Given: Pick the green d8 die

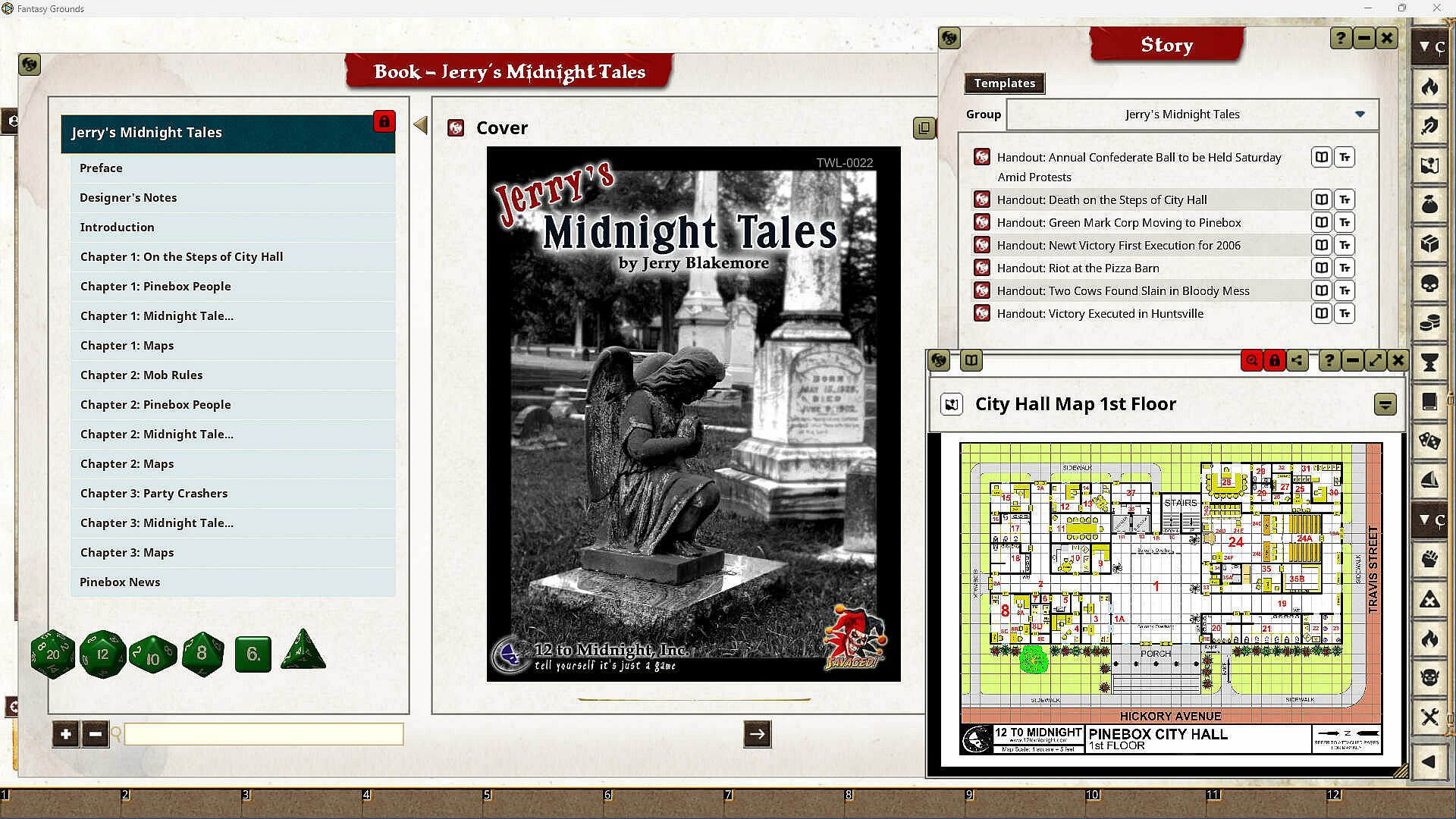Looking at the screenshot, I should click(x=202, y=653).
